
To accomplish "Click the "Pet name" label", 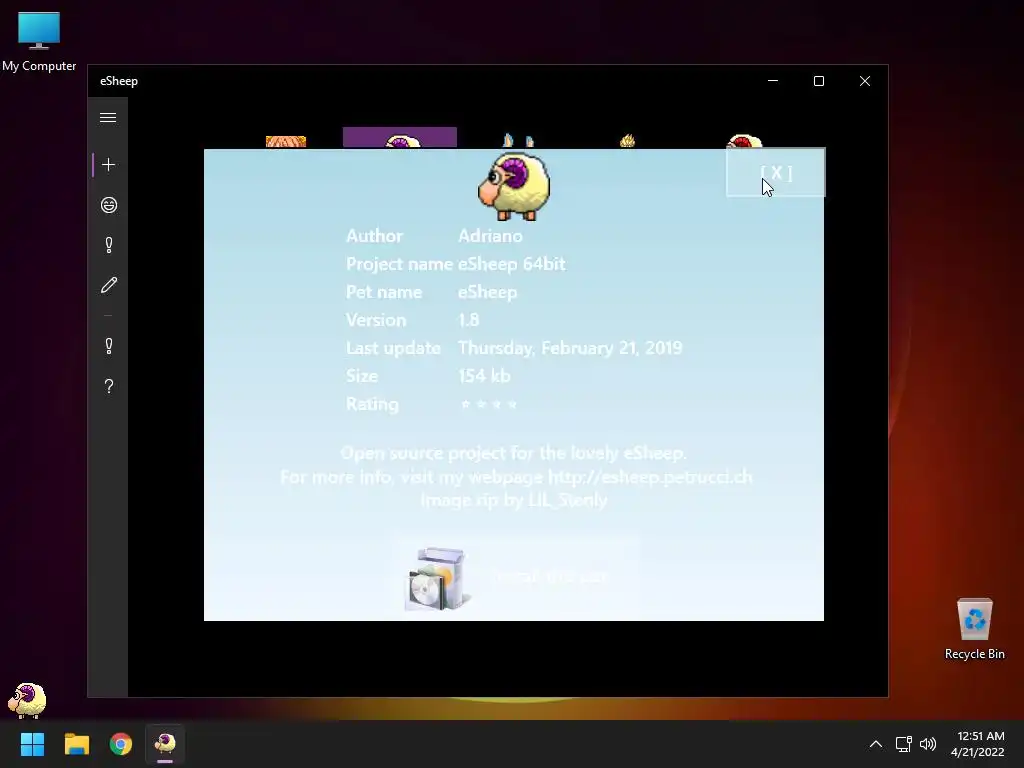I will [384, 292].
